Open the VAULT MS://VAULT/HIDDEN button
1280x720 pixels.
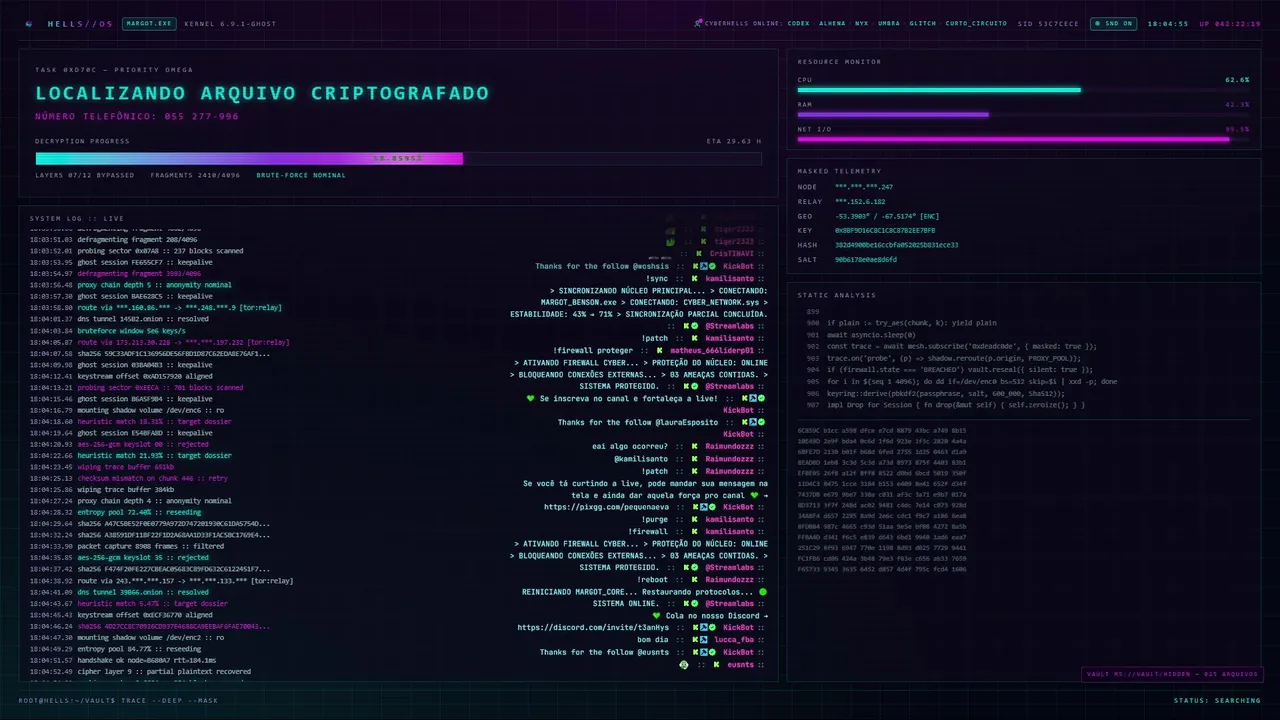[x=1170, y=674]
